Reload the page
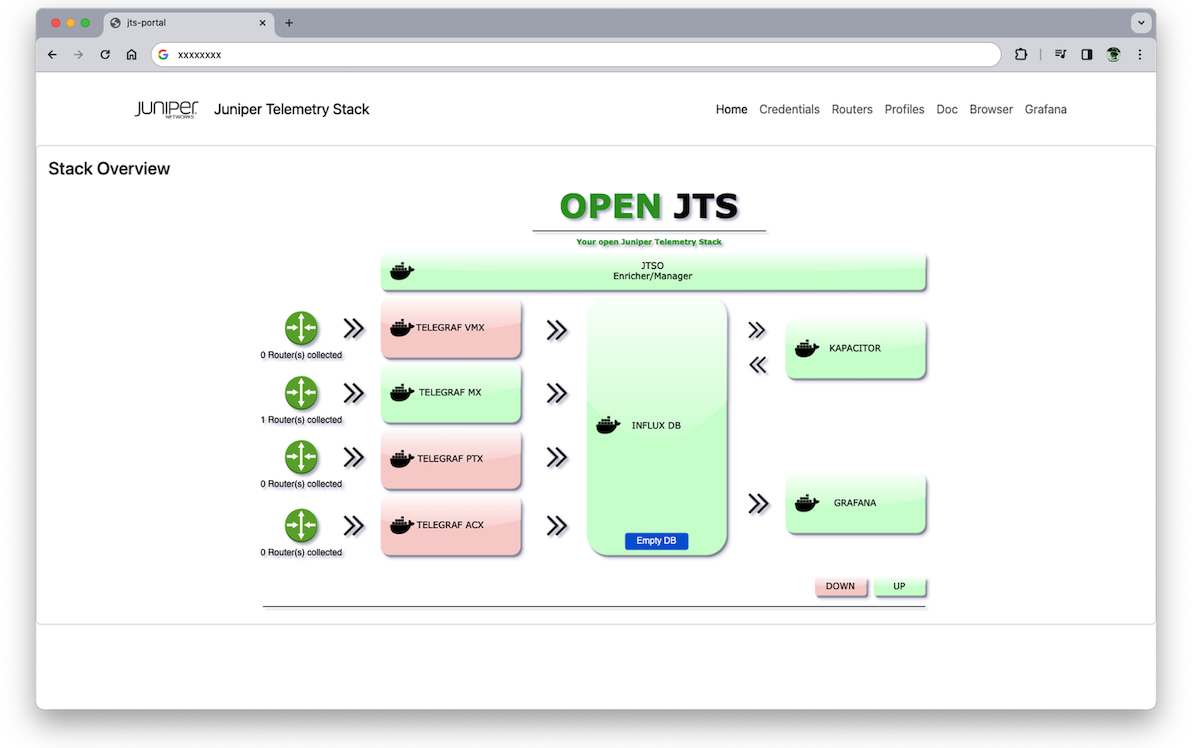This screenshot has width=1200, height=748. (x=105, y=55)
